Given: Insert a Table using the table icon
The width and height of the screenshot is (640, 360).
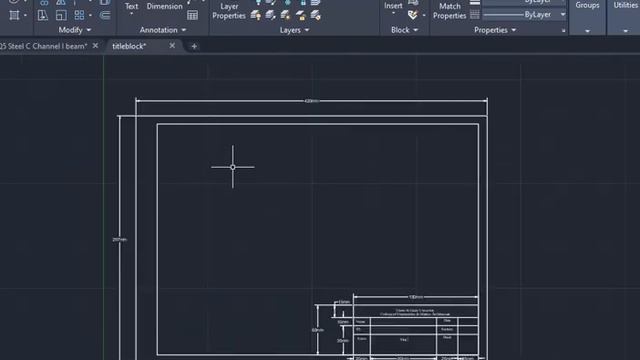Looking at the screenshot, I should click(x=192, y=16).
